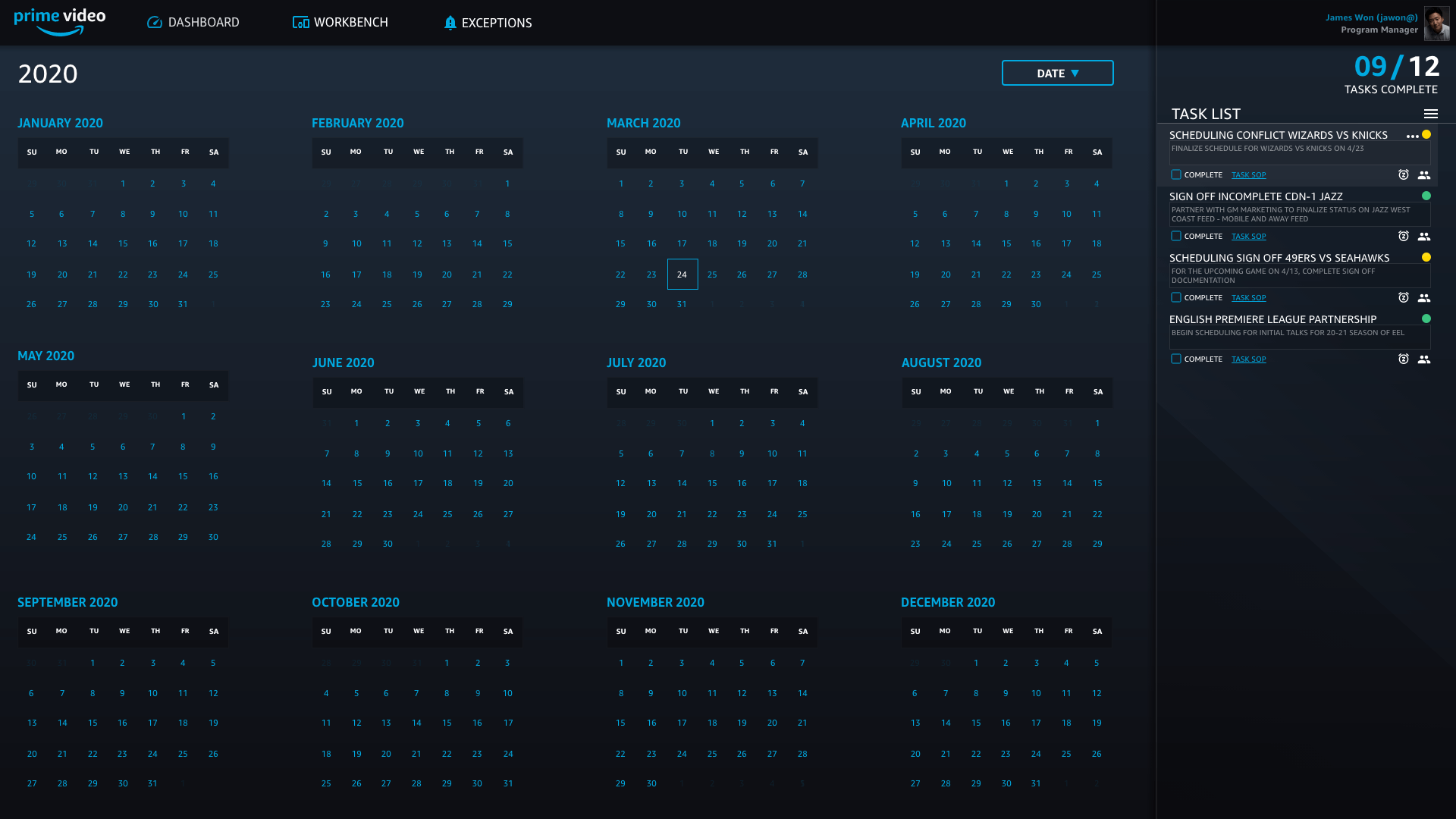Click the Exceptions bell icon
The width and height of the screenshot is (1456, 819).
[x=450, y=23]
